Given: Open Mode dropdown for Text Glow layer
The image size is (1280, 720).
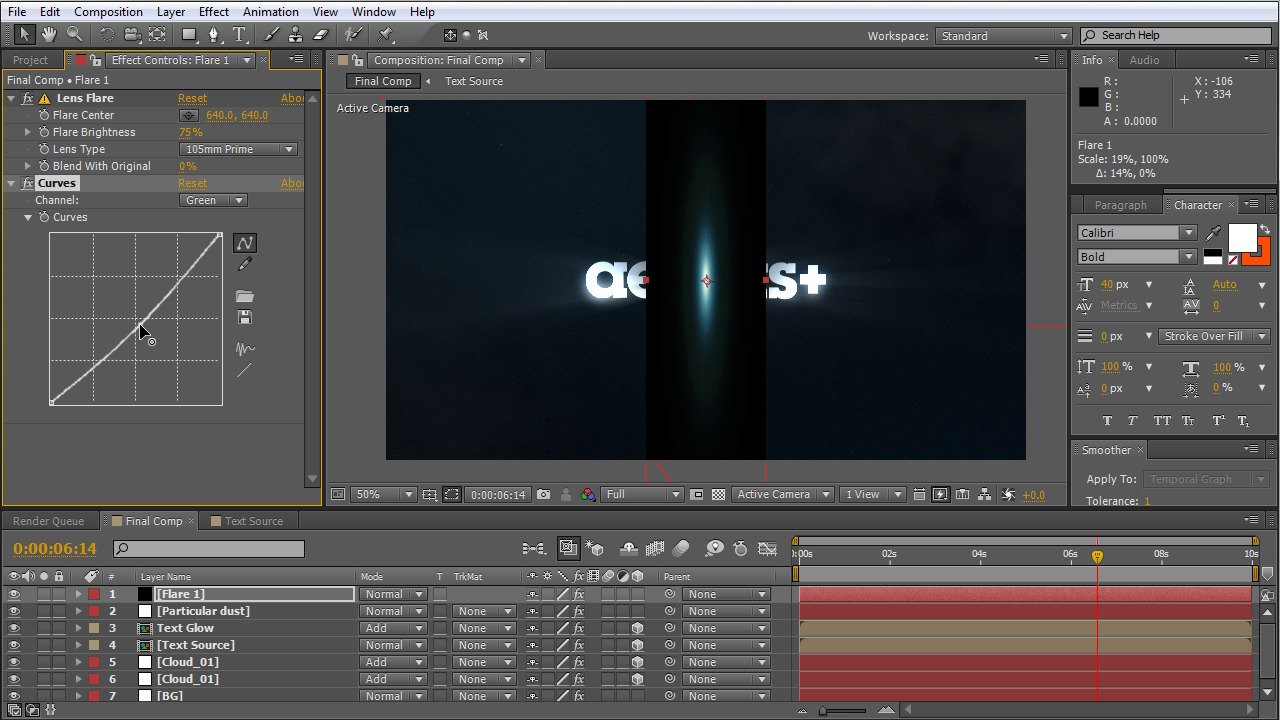Looking at the screenshot, I should pyautogui.click(x=393, y=628).
